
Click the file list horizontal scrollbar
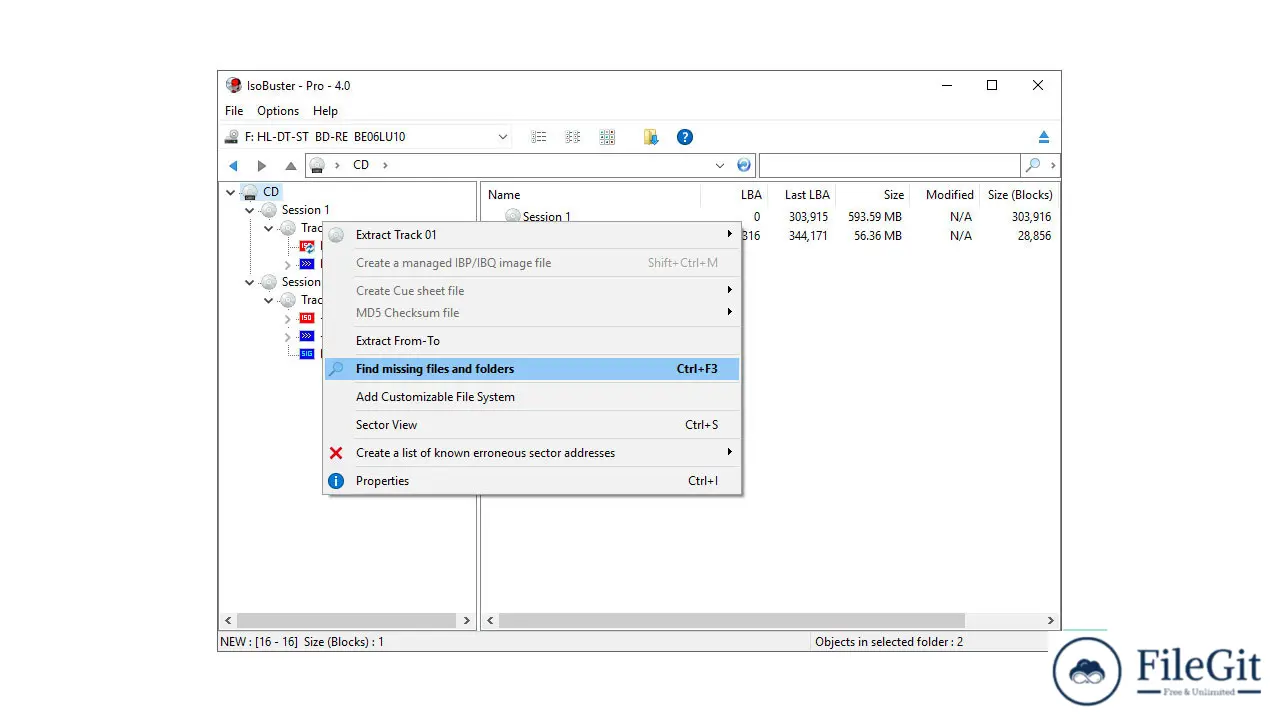pos(732,621)
